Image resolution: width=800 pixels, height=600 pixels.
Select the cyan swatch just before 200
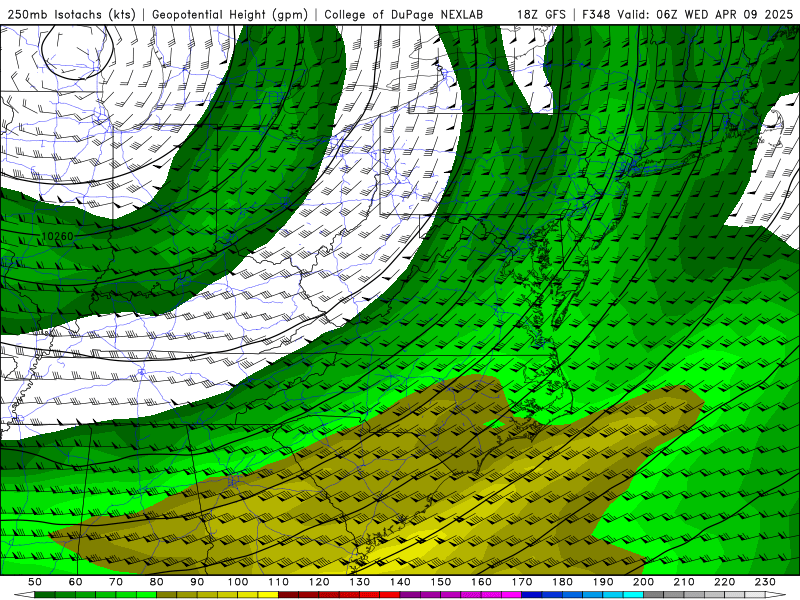coord(633,595)
